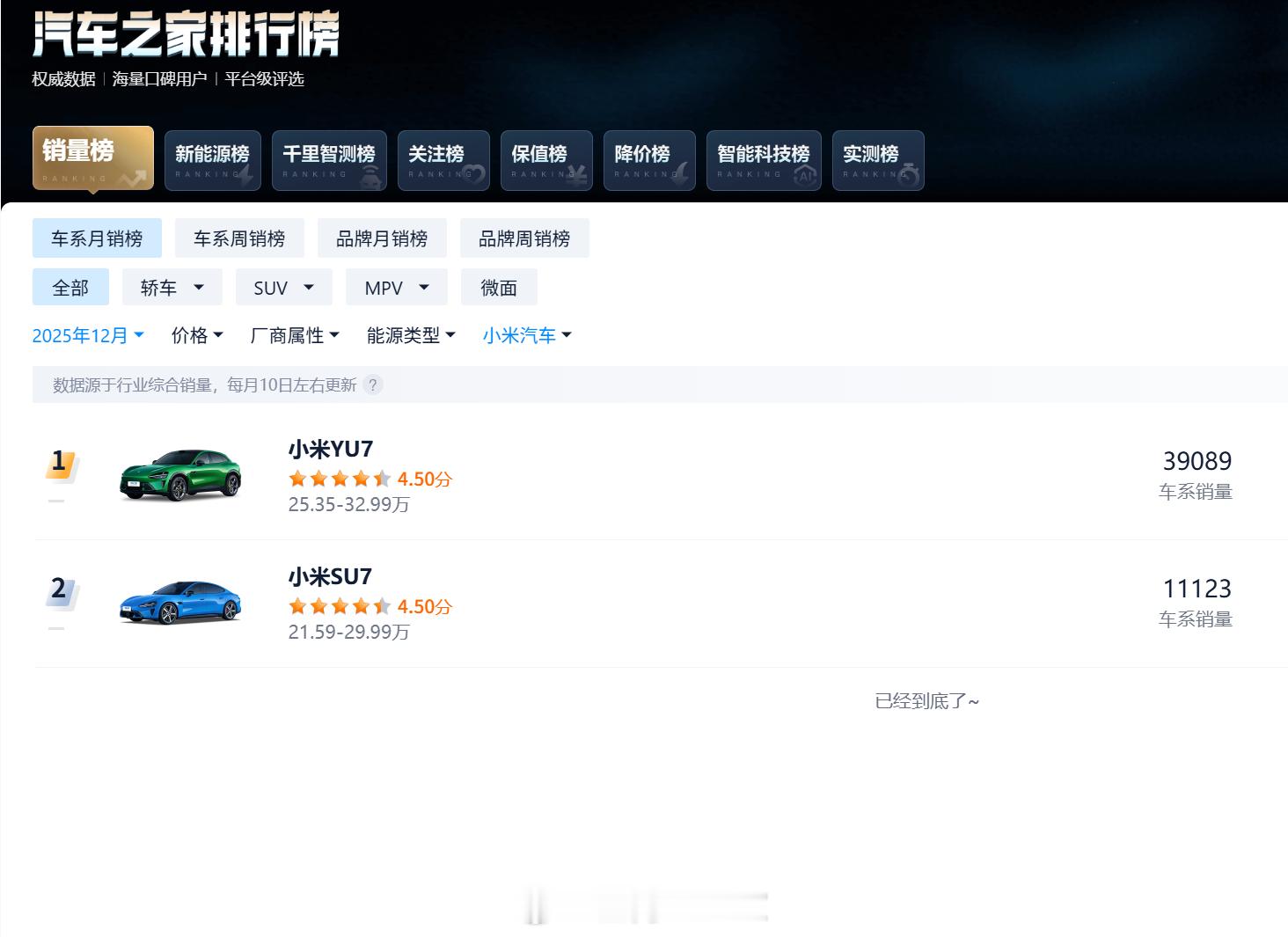1288x937 pixels.
Task: Select the 车系月销榜 sub-tab
Action: pyautogui.click(x=97, y=238)
